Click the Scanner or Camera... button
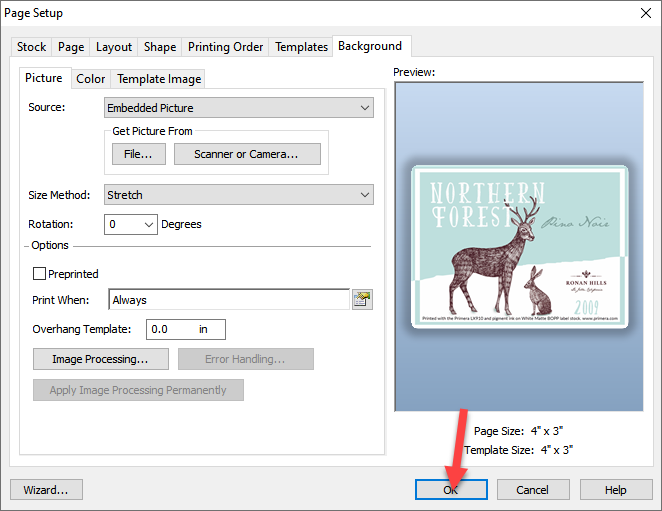This screenshot has width=662, height=511. tap(247, 154)
